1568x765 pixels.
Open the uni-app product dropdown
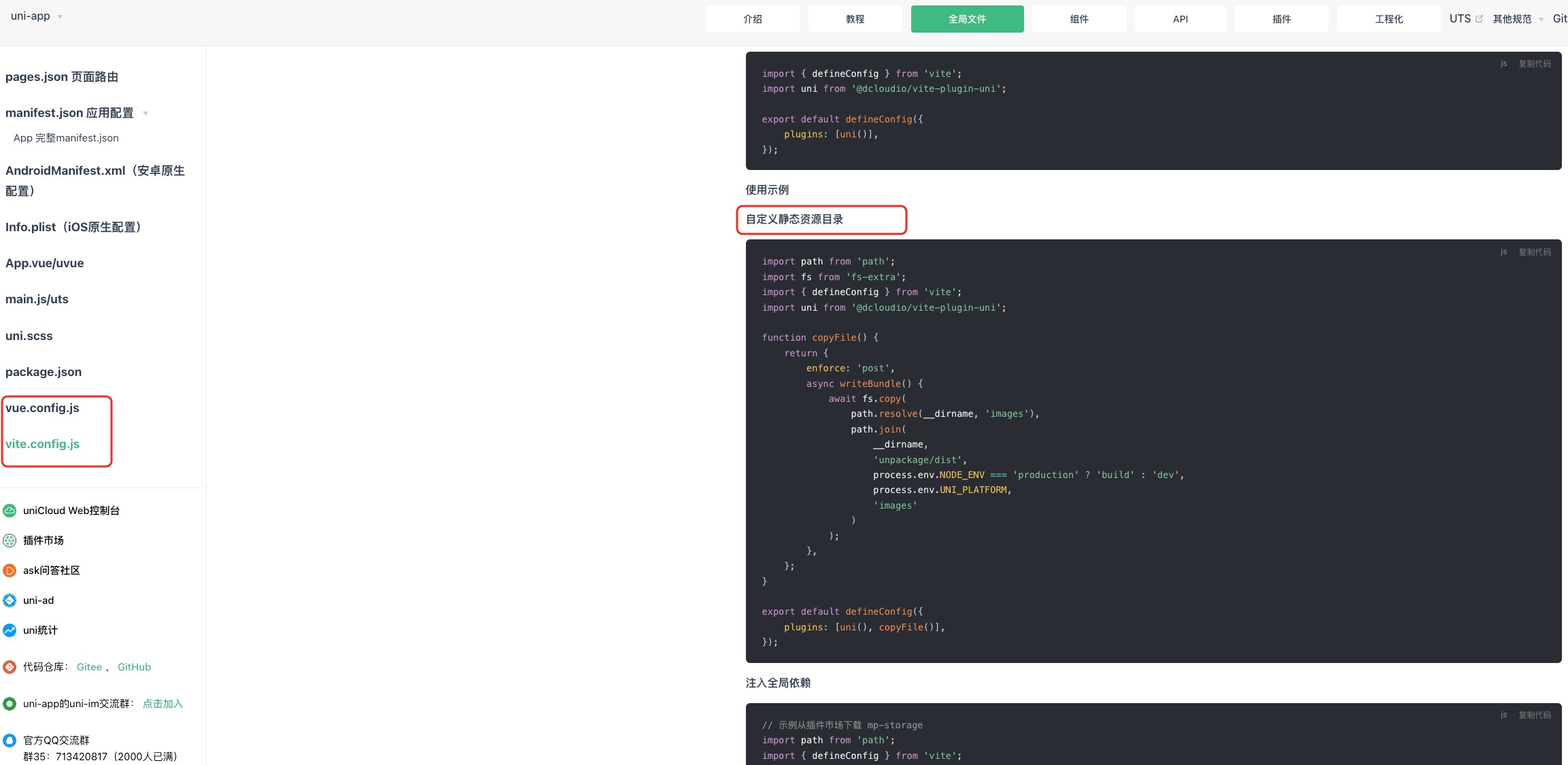point(36,16)
